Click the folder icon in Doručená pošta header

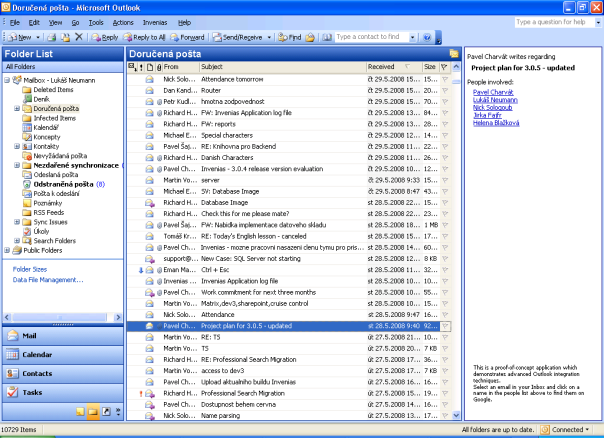point(454,54)
